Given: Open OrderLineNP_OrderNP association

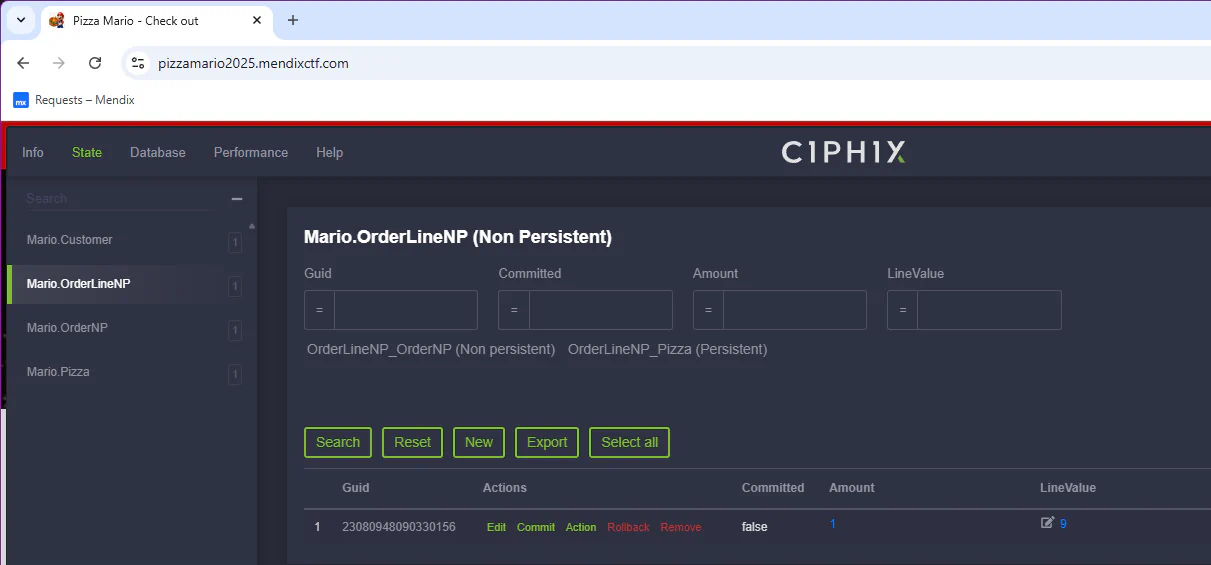Looking at the screenshot, I should point(431,349).
